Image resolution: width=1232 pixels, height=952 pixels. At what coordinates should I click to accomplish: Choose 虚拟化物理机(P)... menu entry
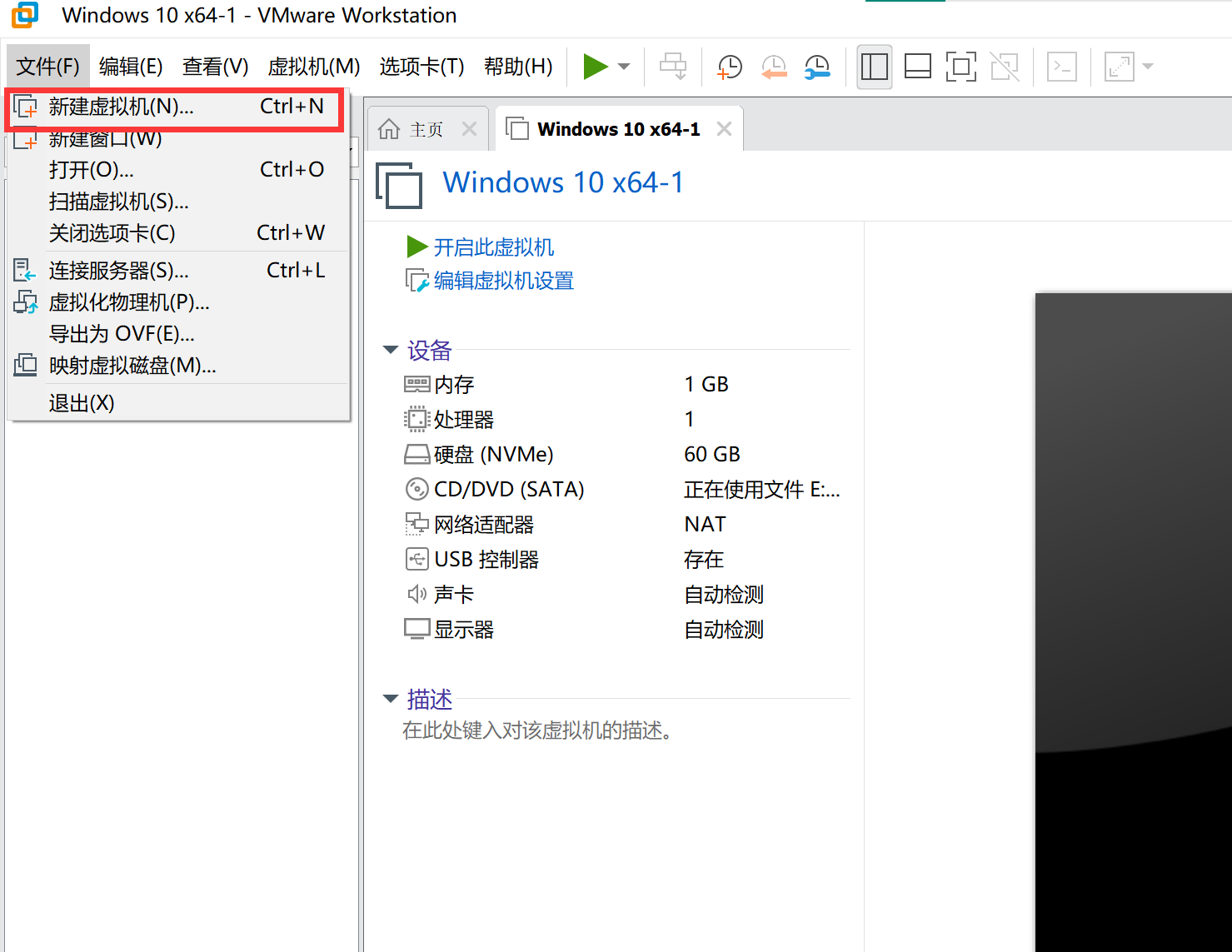pos(177,302)
